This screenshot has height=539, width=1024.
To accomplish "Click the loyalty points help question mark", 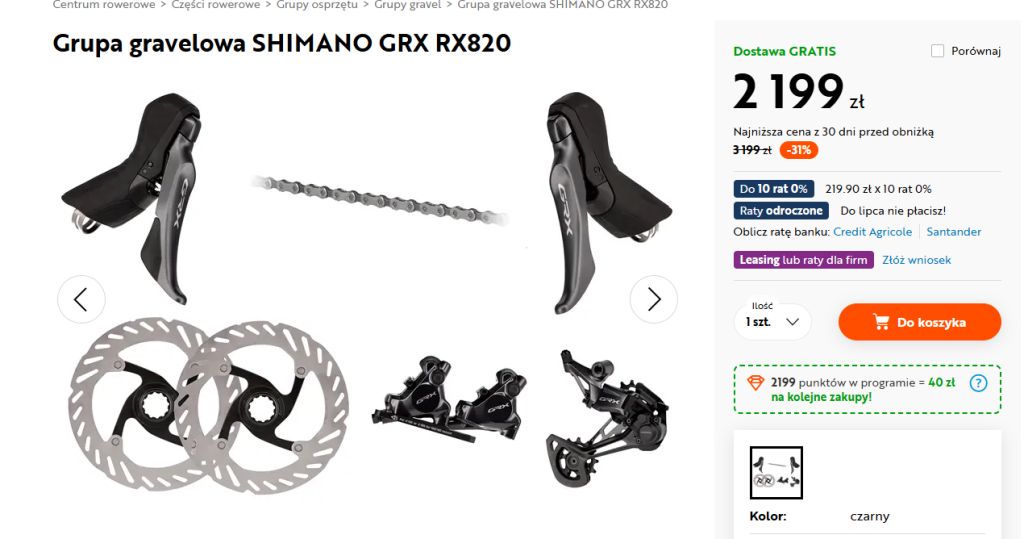I will [978, 383].
